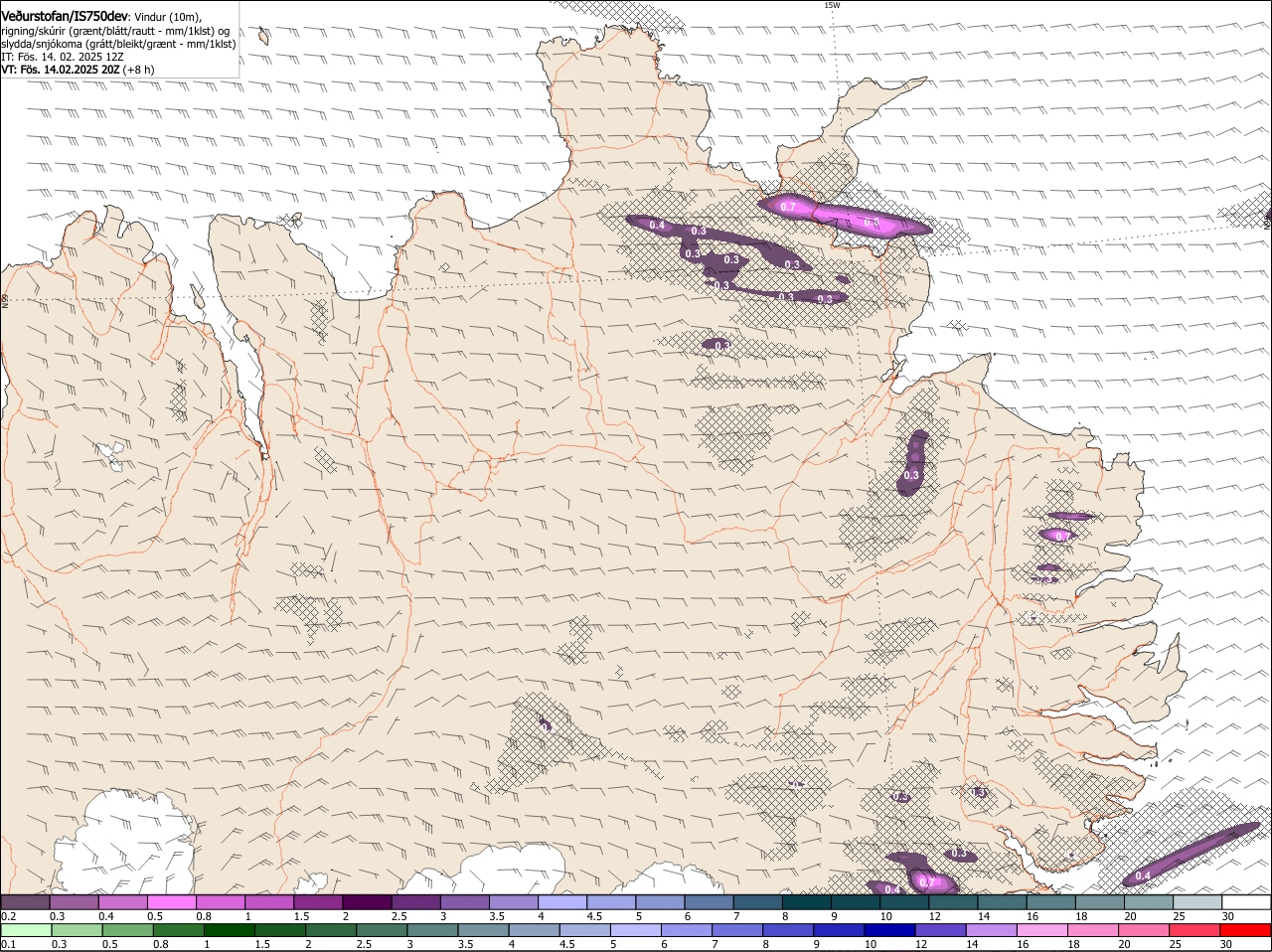Click the '0.7' value in the northern pink precipitation band

[788, 207]
